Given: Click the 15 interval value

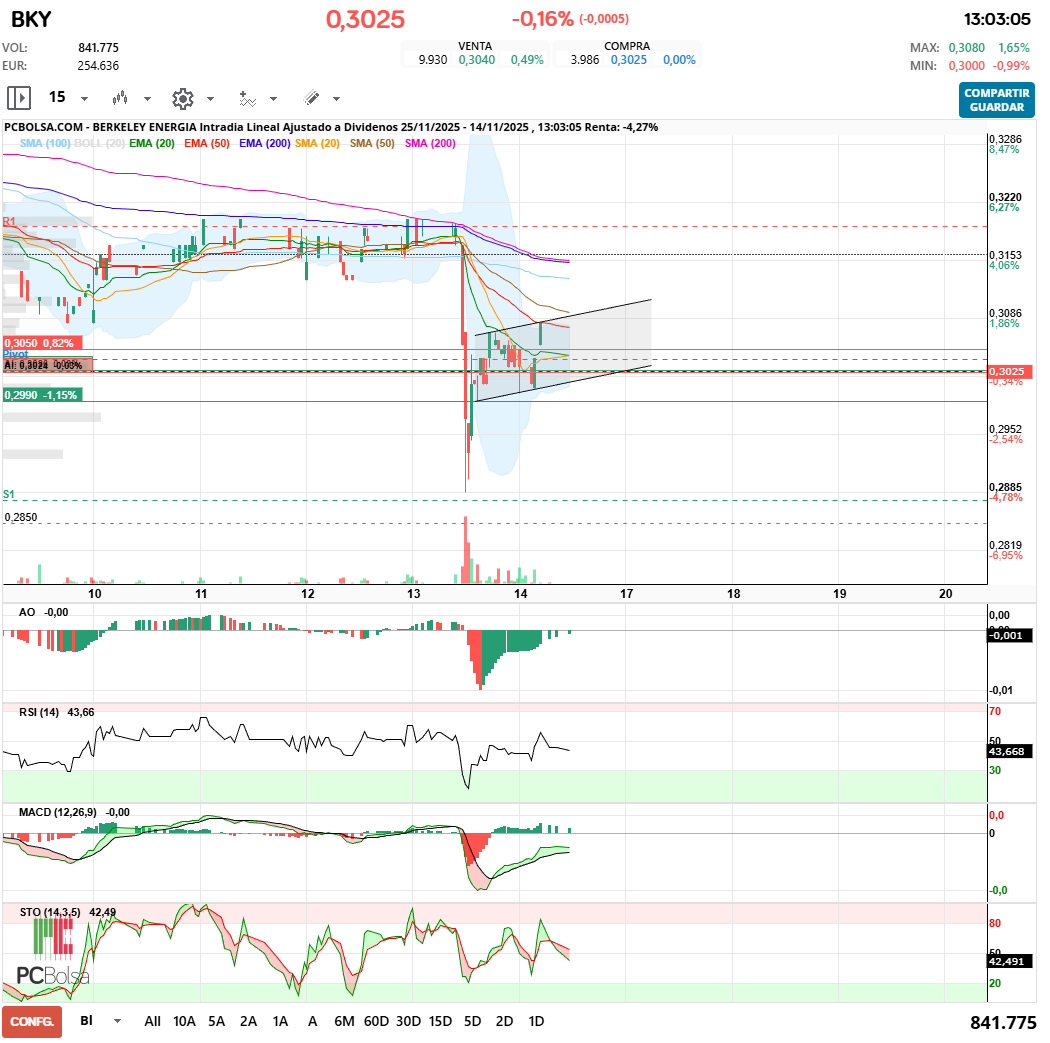Looking at the screenshot, I should pos(57,97).
